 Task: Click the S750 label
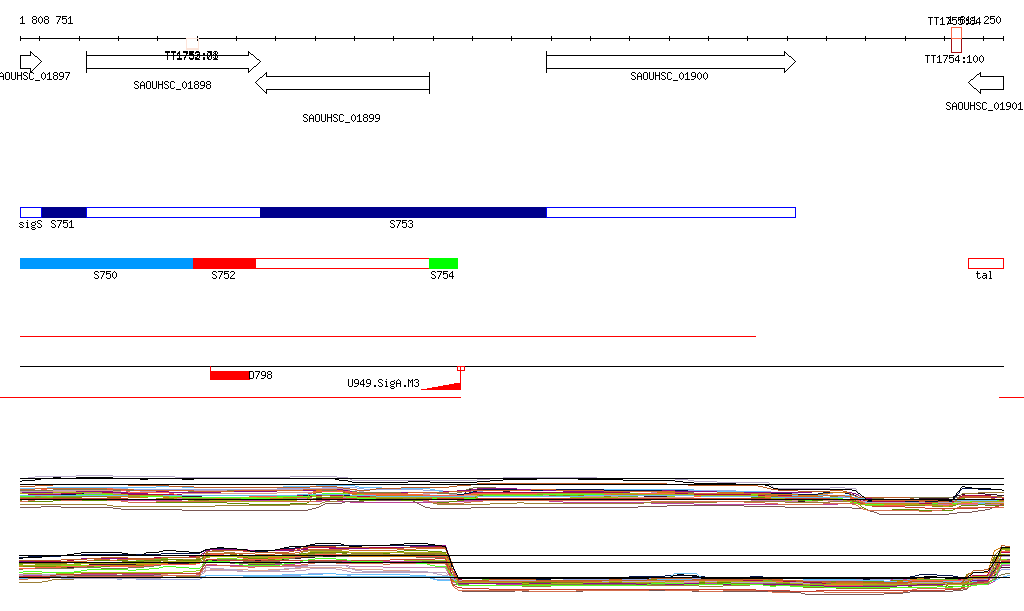click(x=105, y=275)
